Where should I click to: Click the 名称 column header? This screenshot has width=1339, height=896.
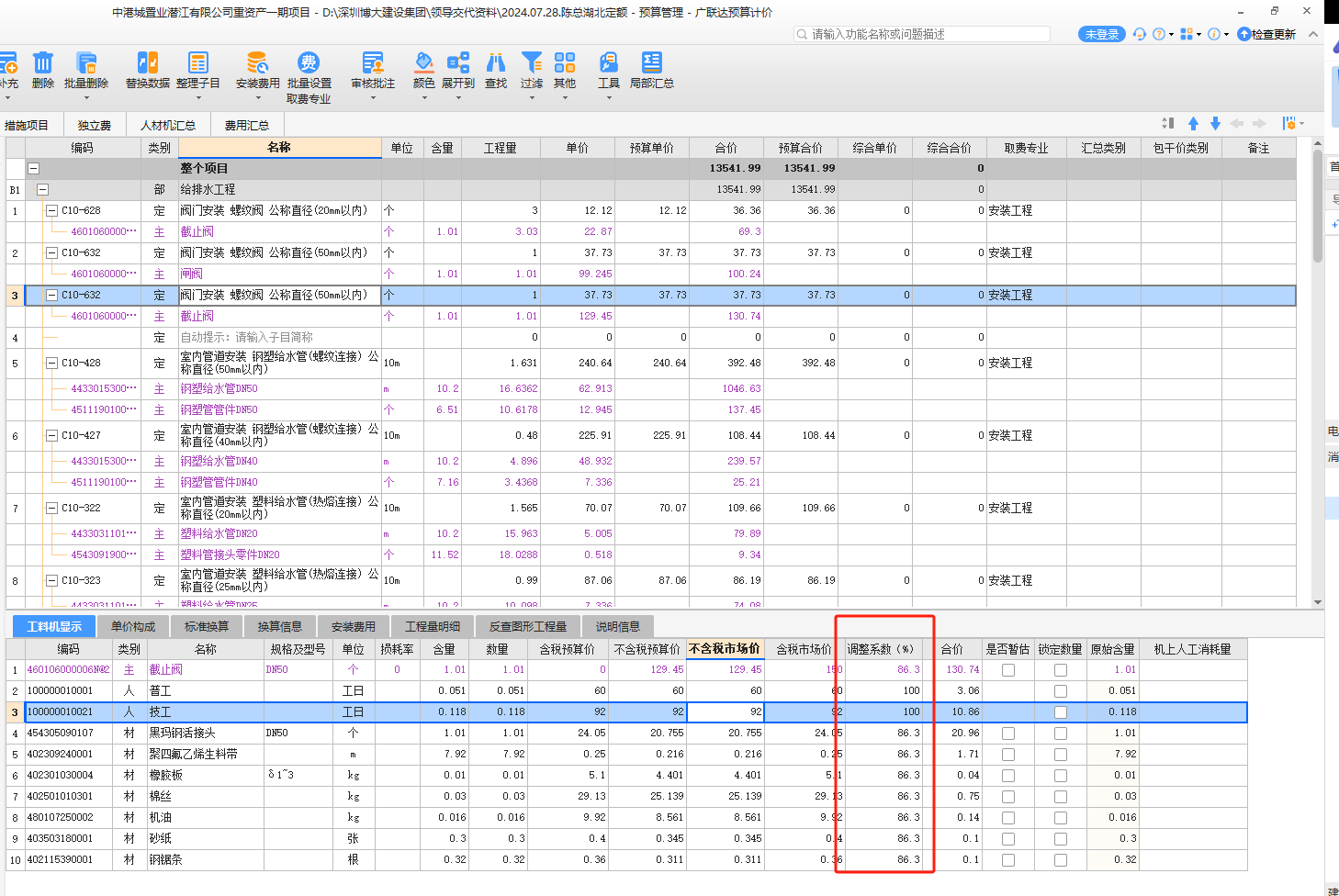click(x=279, y=148)
